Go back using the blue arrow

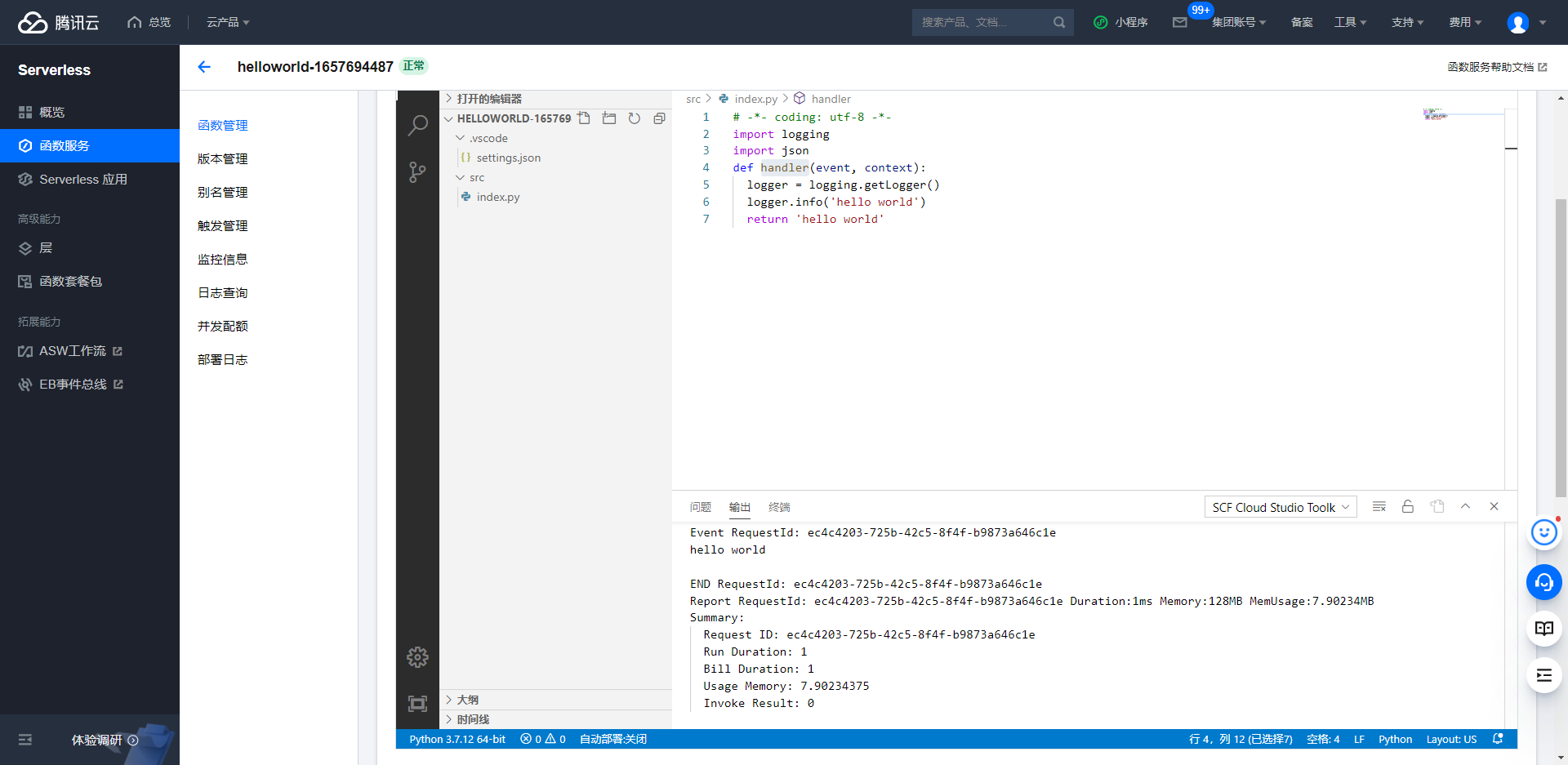pyautogui.click(x=204, y=67)
